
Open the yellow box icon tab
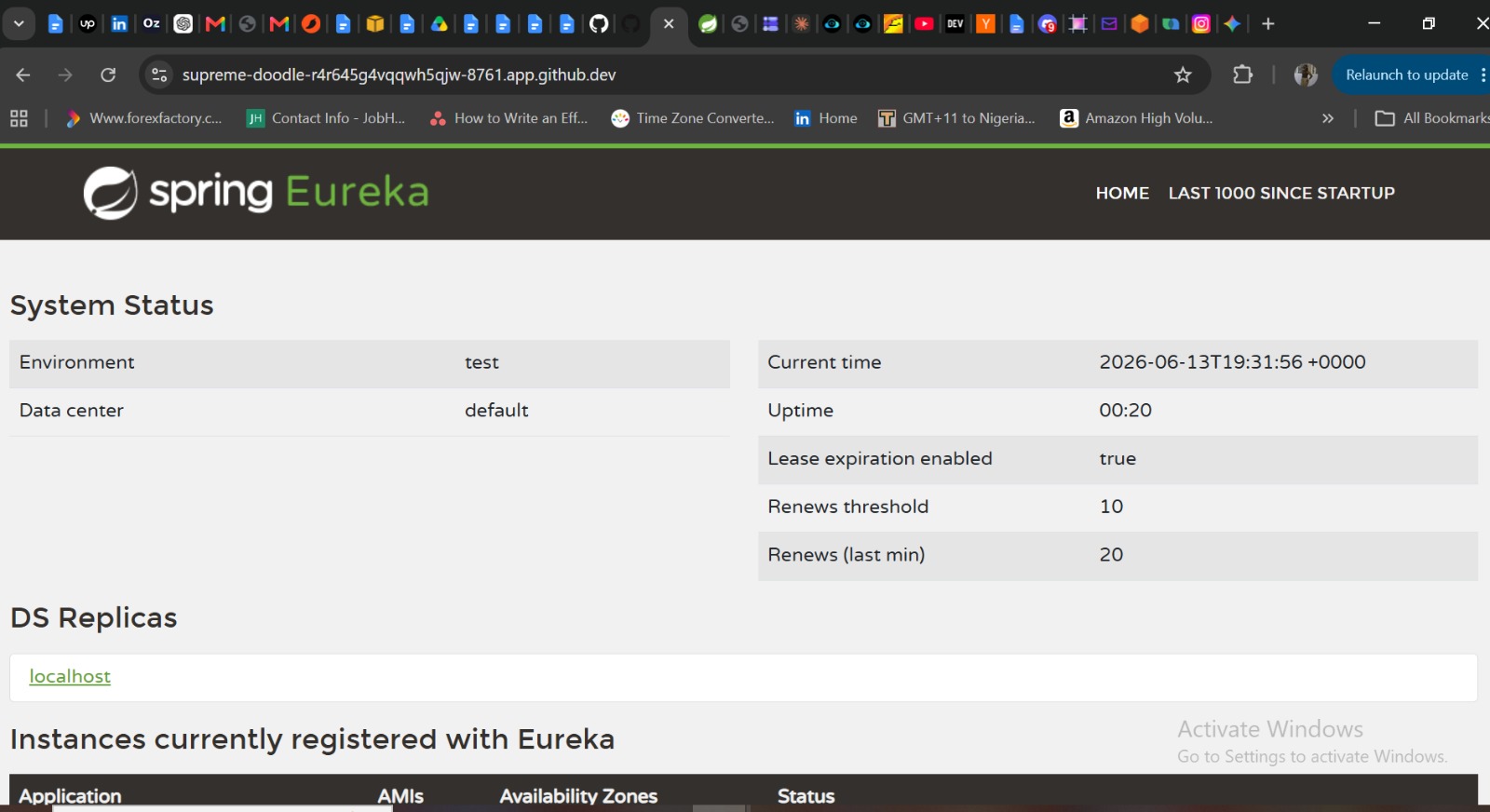point(374,24)
